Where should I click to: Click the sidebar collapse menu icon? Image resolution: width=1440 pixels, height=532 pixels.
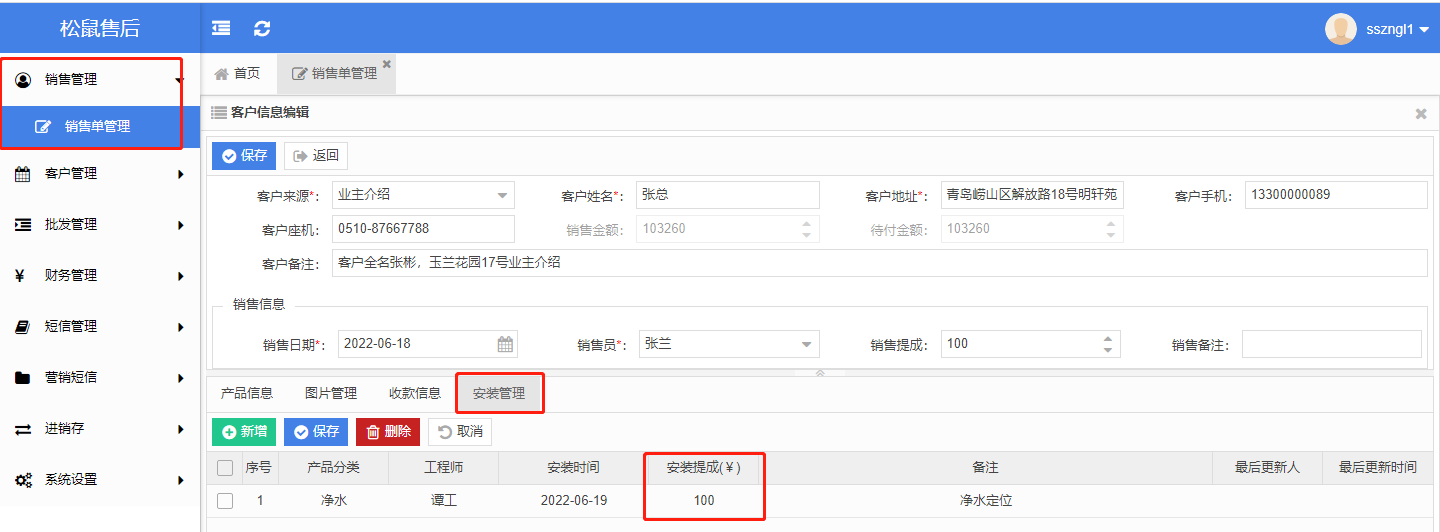point(221,28)
